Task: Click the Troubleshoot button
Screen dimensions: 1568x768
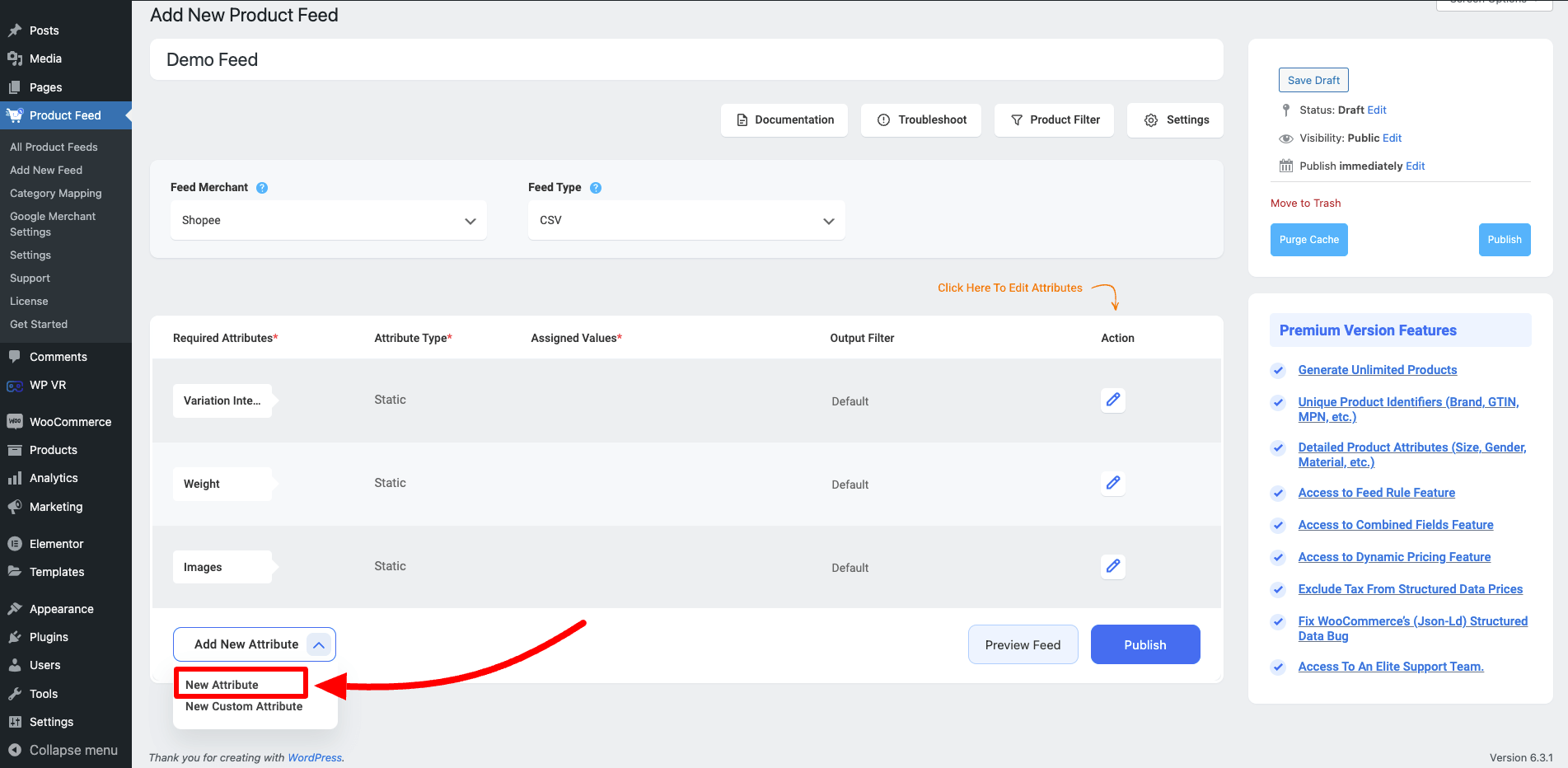Action: pyautogui.click(x=921, y=119)
